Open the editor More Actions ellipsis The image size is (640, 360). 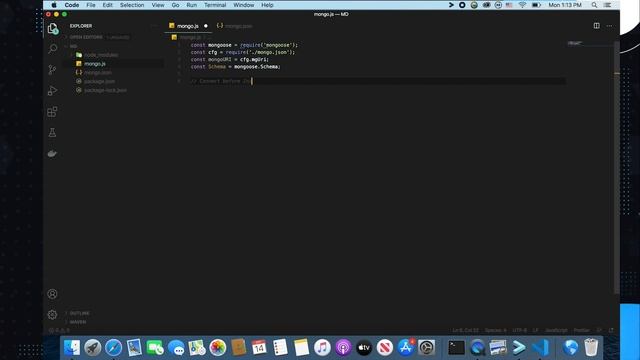point(609,26)
